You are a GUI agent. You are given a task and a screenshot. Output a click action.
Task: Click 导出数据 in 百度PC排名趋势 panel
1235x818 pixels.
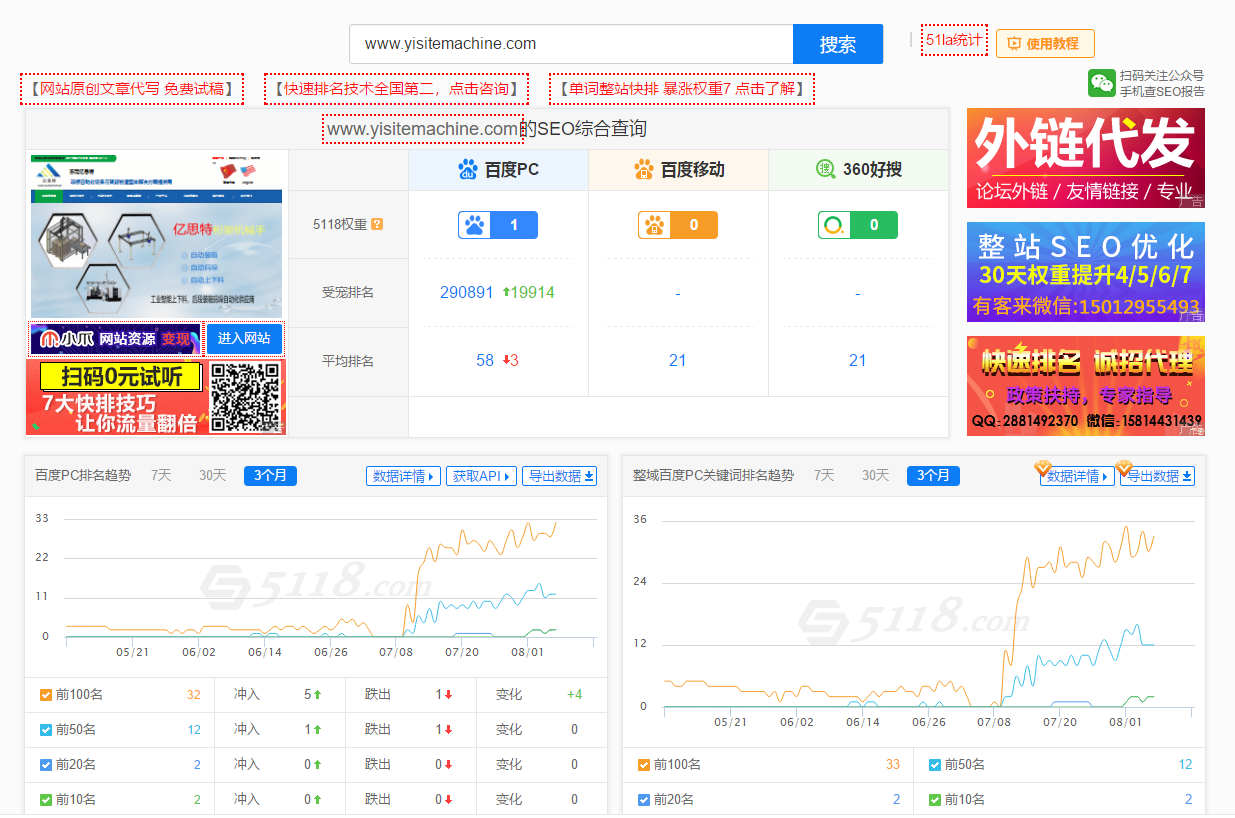[x=560, y=476]
